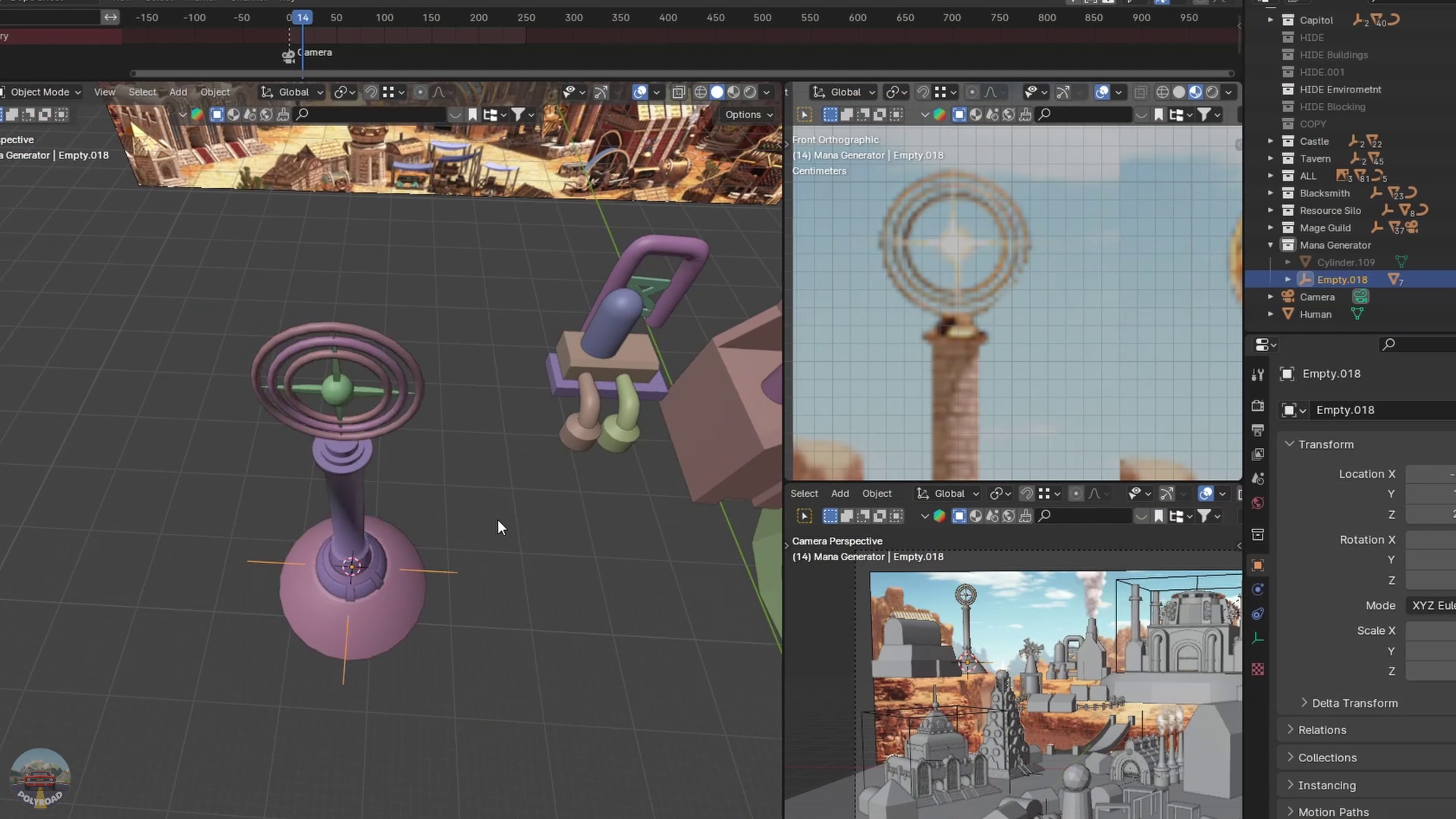Click the timeline frame 14 marker
This screenshot has width=1456, height=819.
(302, 16)
